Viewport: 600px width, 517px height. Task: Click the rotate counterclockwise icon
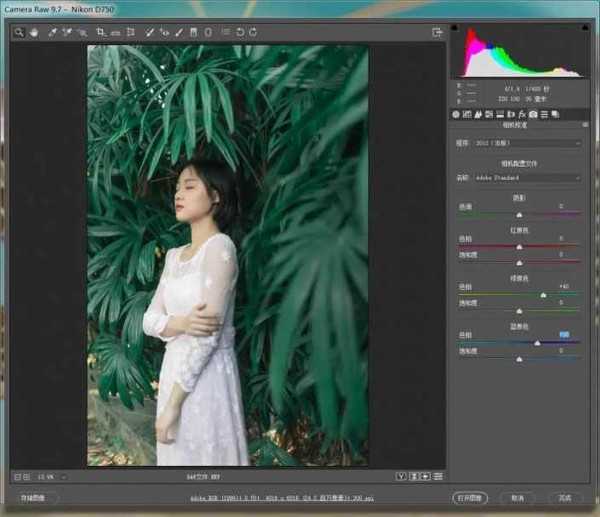click(240, 32)
